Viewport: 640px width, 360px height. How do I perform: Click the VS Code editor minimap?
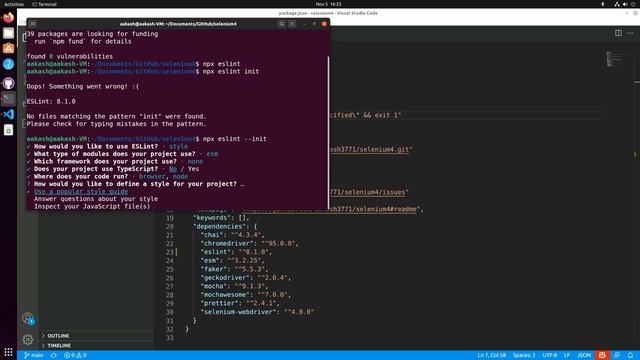click(x=614, y=59)
